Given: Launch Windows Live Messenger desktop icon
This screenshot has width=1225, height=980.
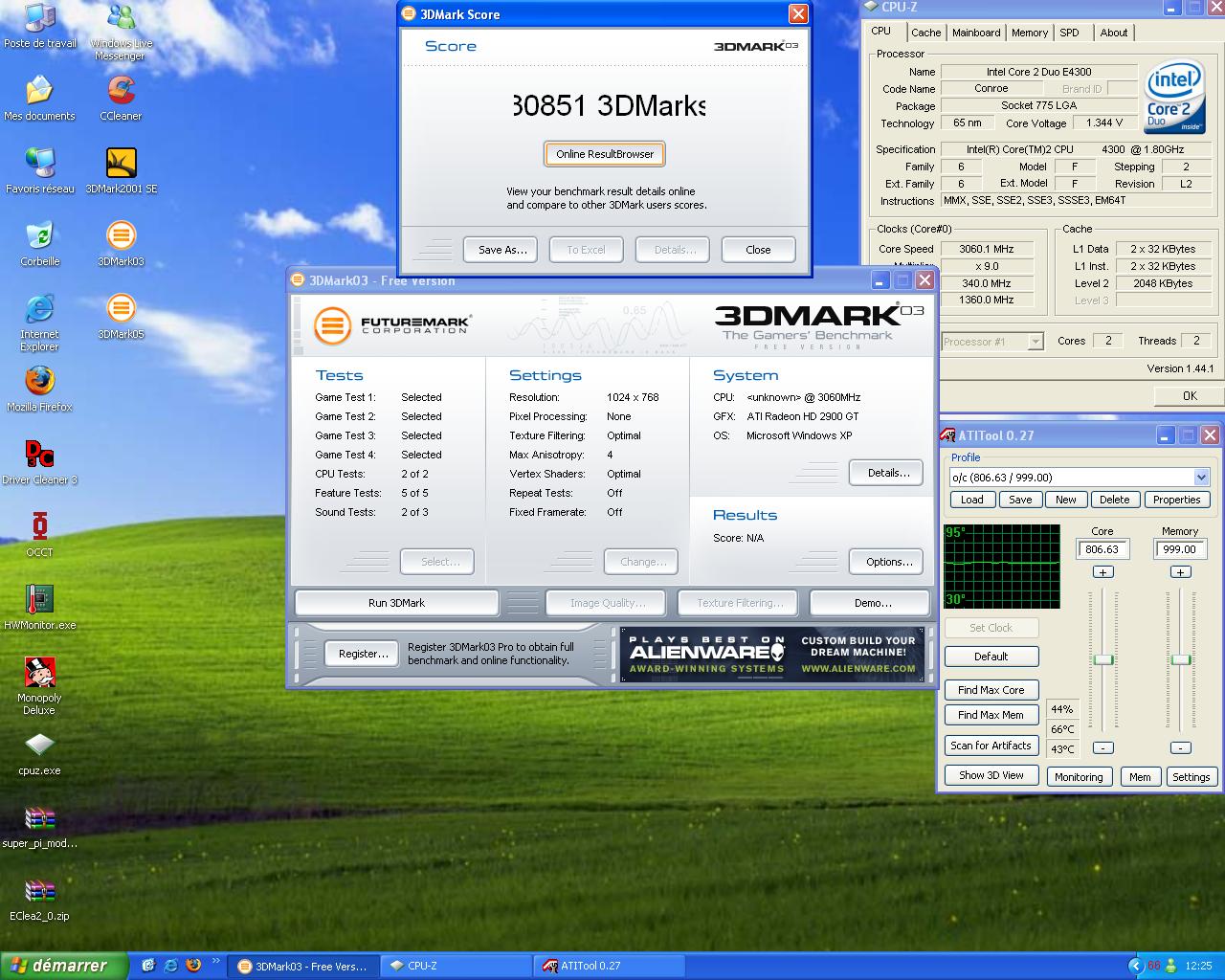Looking at the screenshot, I should pos(121,33).
